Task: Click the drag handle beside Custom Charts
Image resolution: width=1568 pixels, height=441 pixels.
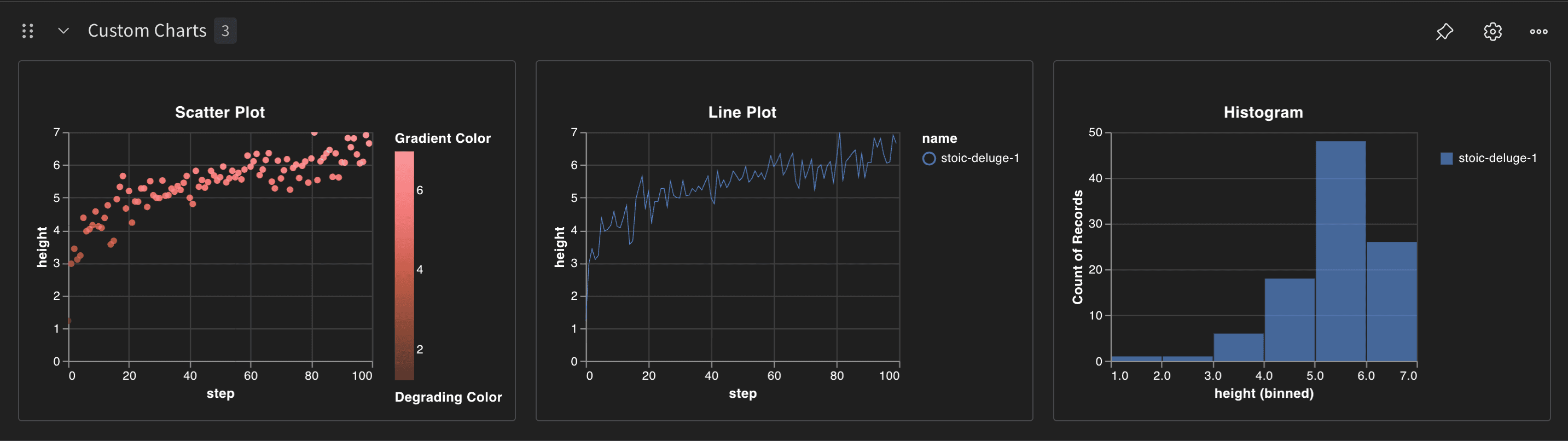Action: click(x=27, y=31)
